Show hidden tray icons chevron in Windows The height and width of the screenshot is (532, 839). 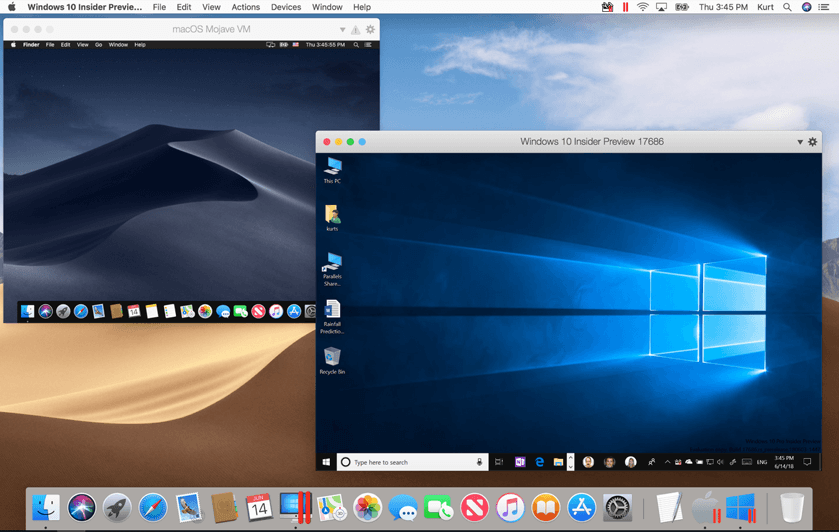pos(667,462)
